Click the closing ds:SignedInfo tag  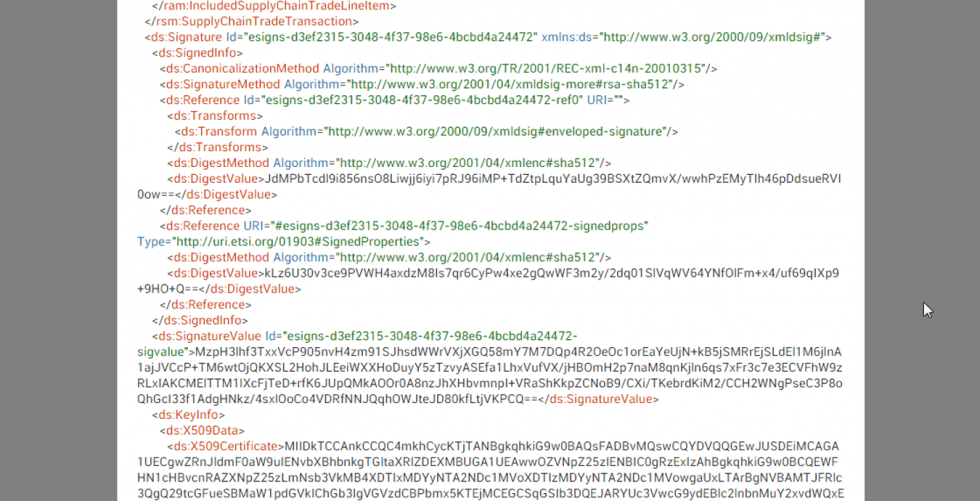(x=200, y=320)
